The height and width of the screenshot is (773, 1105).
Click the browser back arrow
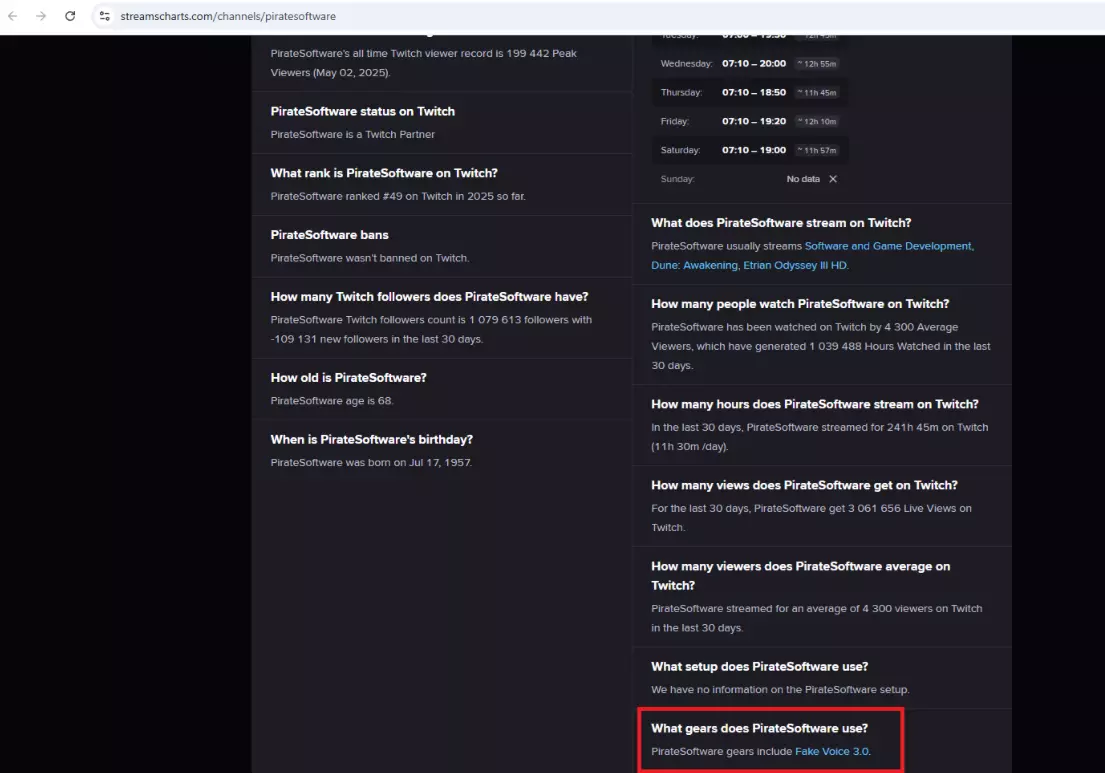(x=13, y=16)
